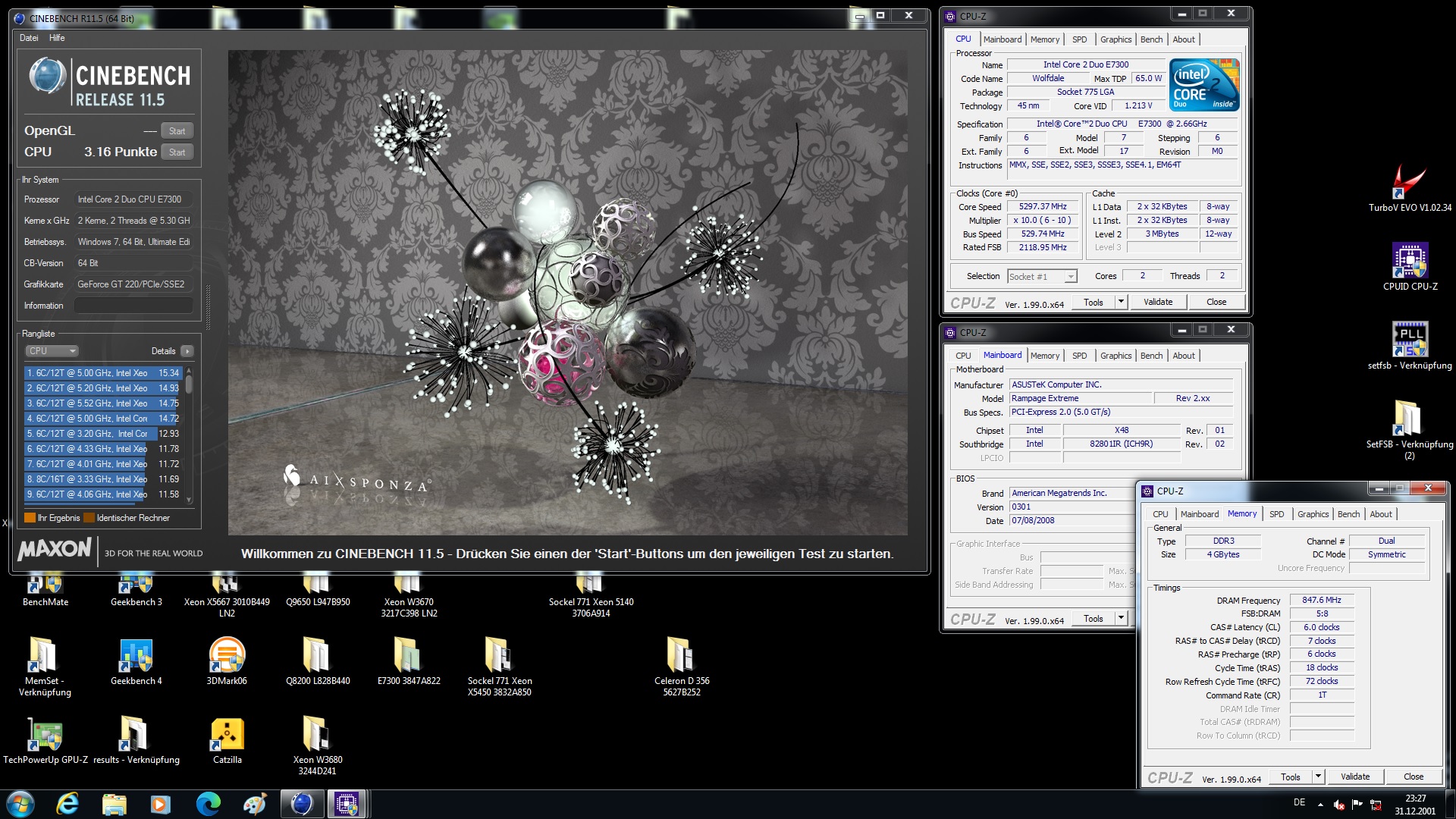Open Celeron D 356 folder
Screen dimensions: 1456x819
682,666
